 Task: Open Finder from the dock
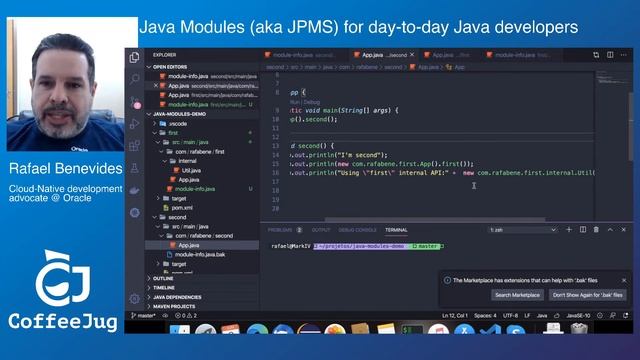[180, 329]
